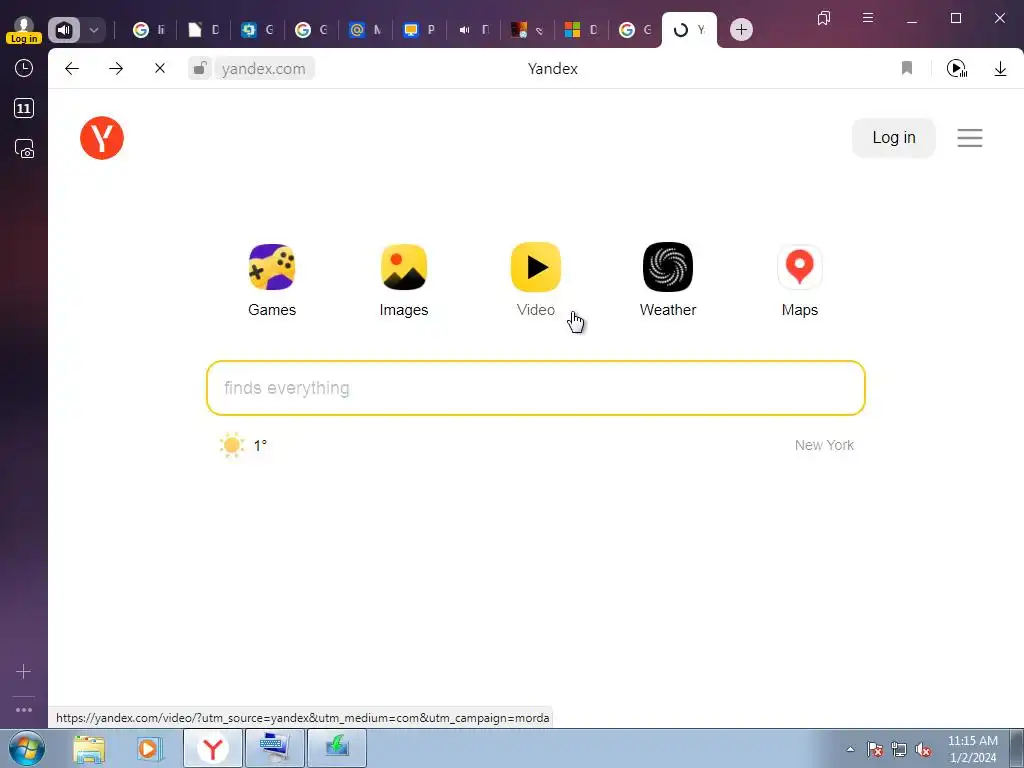Viewport: 1024px width, 768px height.
Task: Open the sidebar tab counter showing 11
Action: [x=24, y=108]
